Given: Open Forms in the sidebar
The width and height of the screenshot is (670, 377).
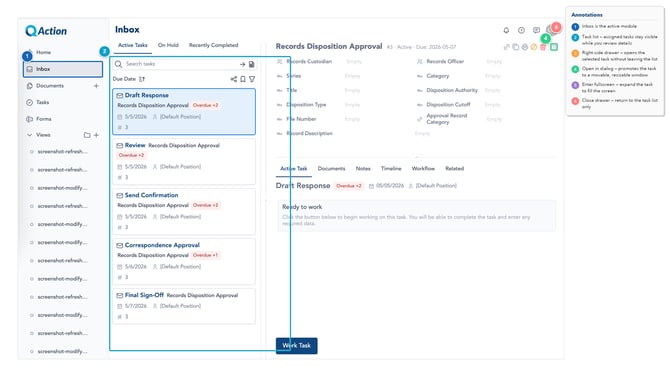Looking at the screenshot, I should point(44,119).
